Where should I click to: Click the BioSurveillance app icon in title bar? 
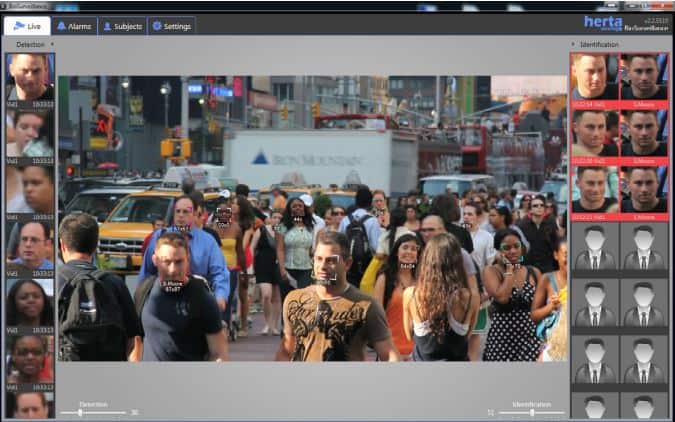point(6,5)
